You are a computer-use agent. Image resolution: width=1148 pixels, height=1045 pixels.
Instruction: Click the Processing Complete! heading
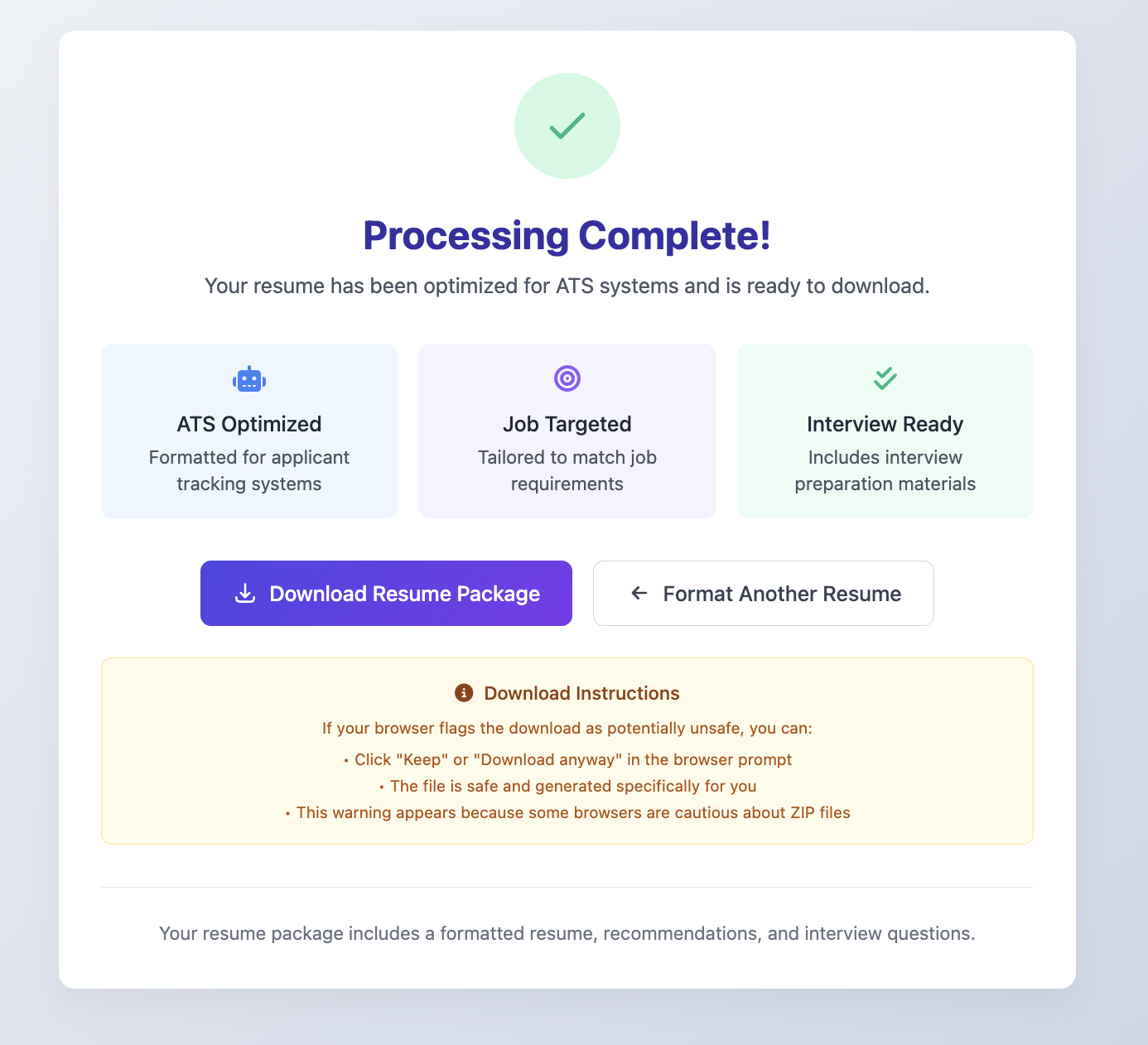(x=567, y=235)
